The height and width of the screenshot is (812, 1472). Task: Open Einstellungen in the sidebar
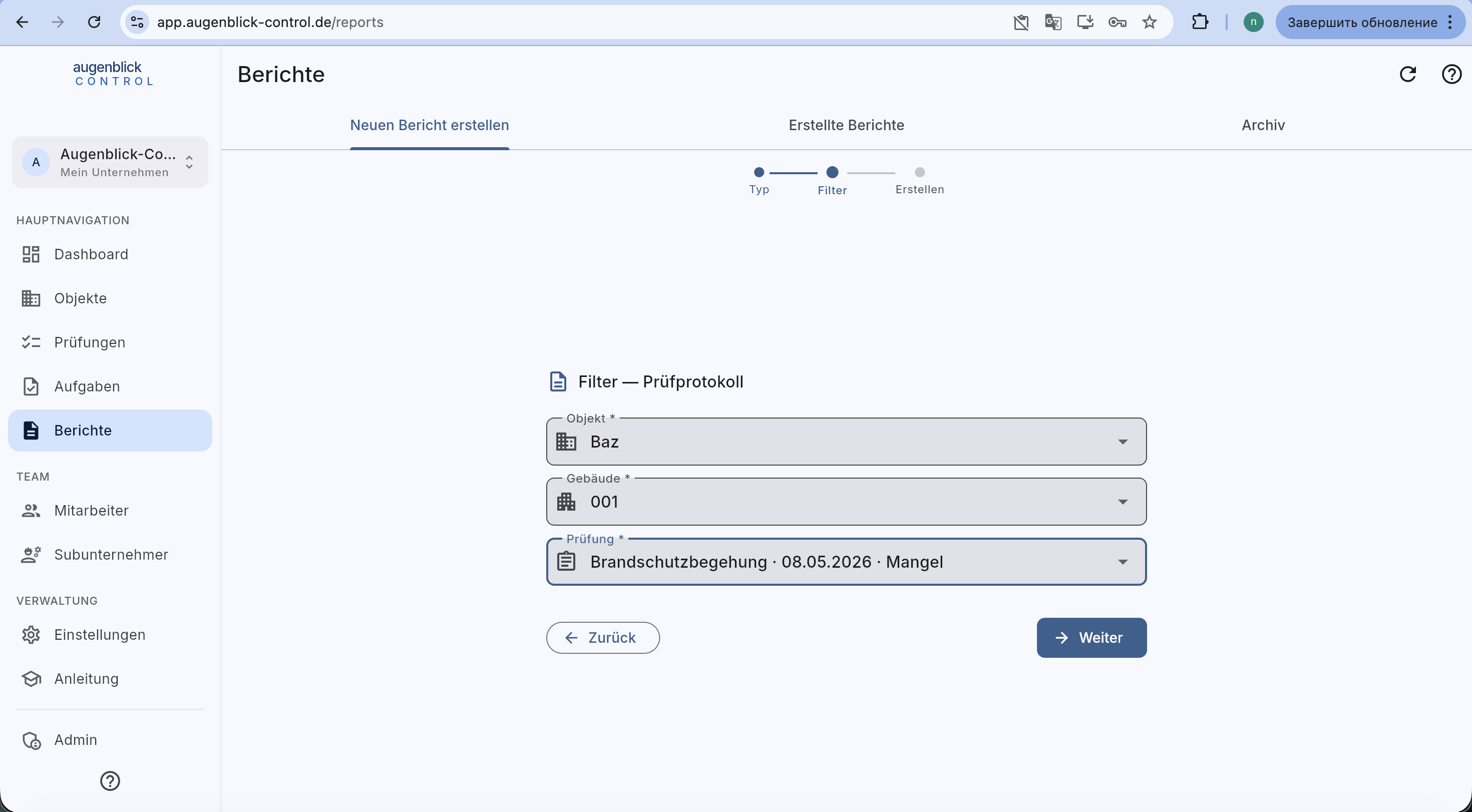[x=110, y=635]
